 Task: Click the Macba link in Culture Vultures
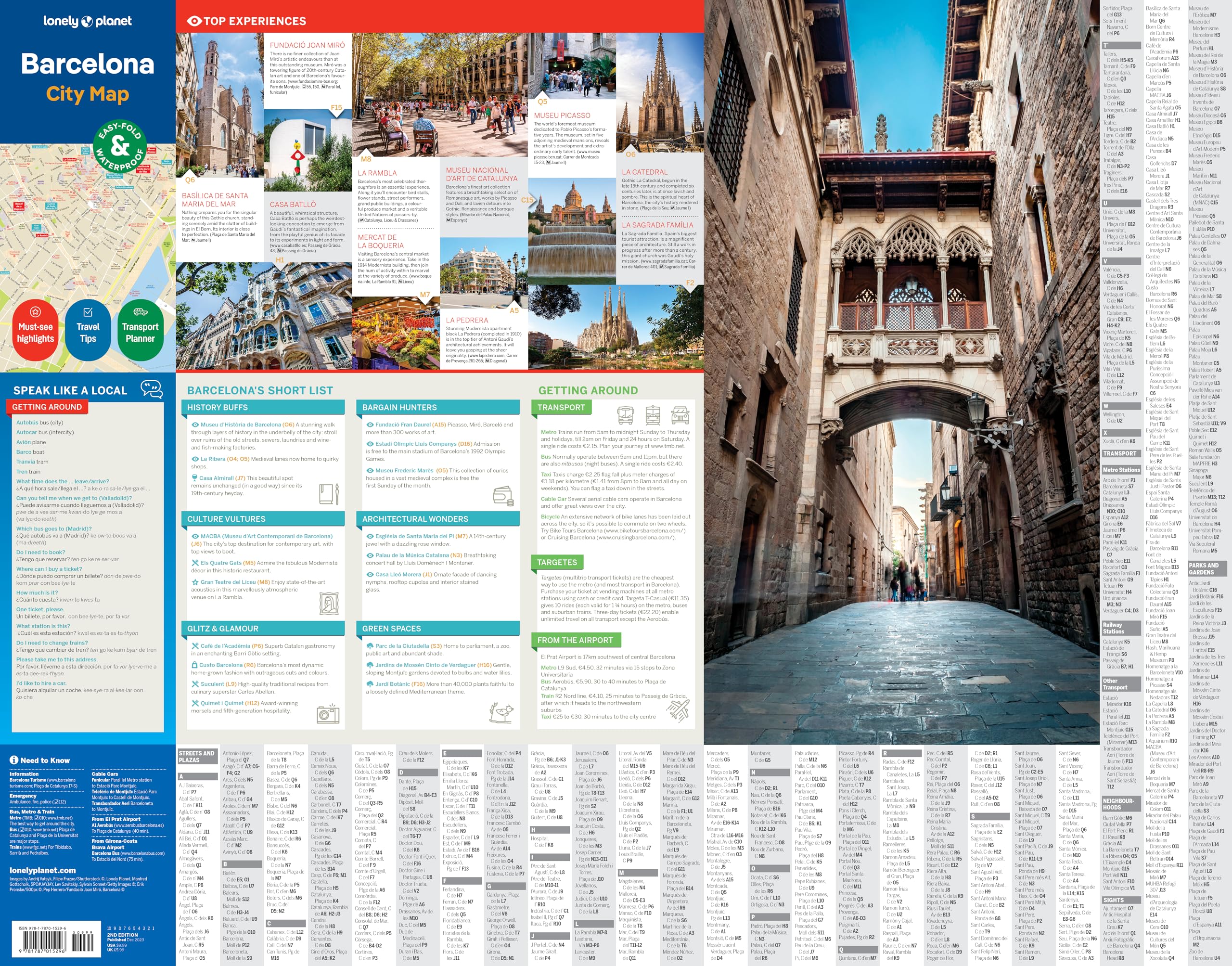click(x=266, y=536)
